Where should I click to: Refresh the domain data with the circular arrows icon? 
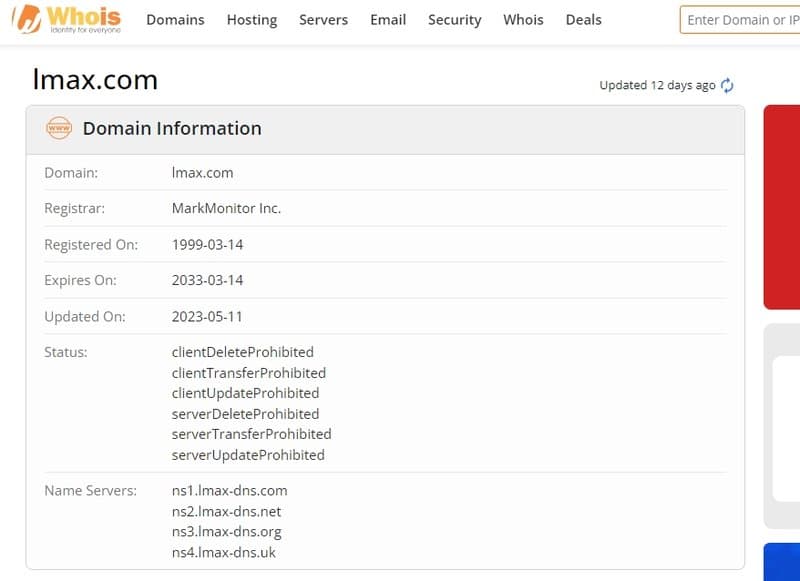coord(727,85)
